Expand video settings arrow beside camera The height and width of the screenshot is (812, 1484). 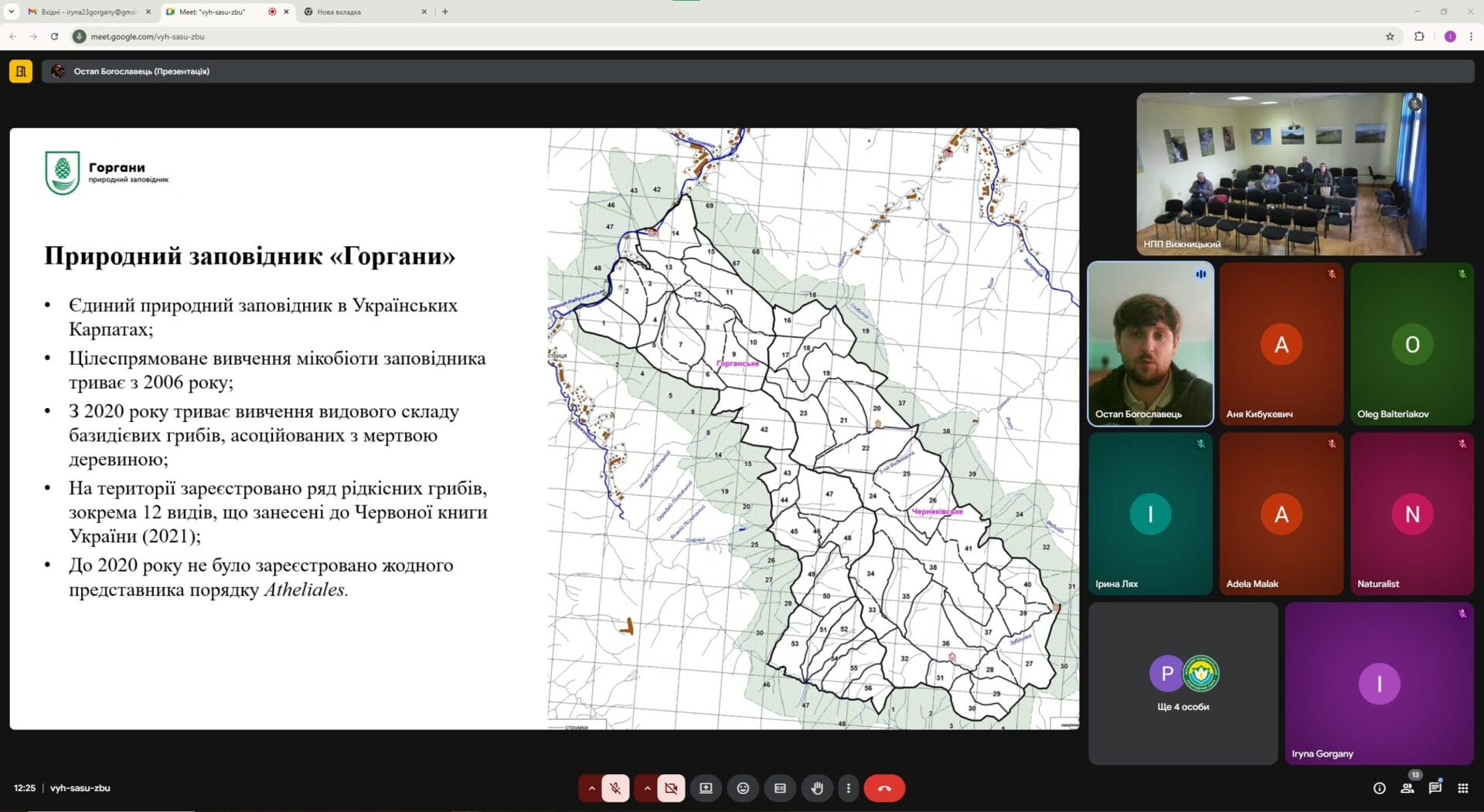(647, 788)
